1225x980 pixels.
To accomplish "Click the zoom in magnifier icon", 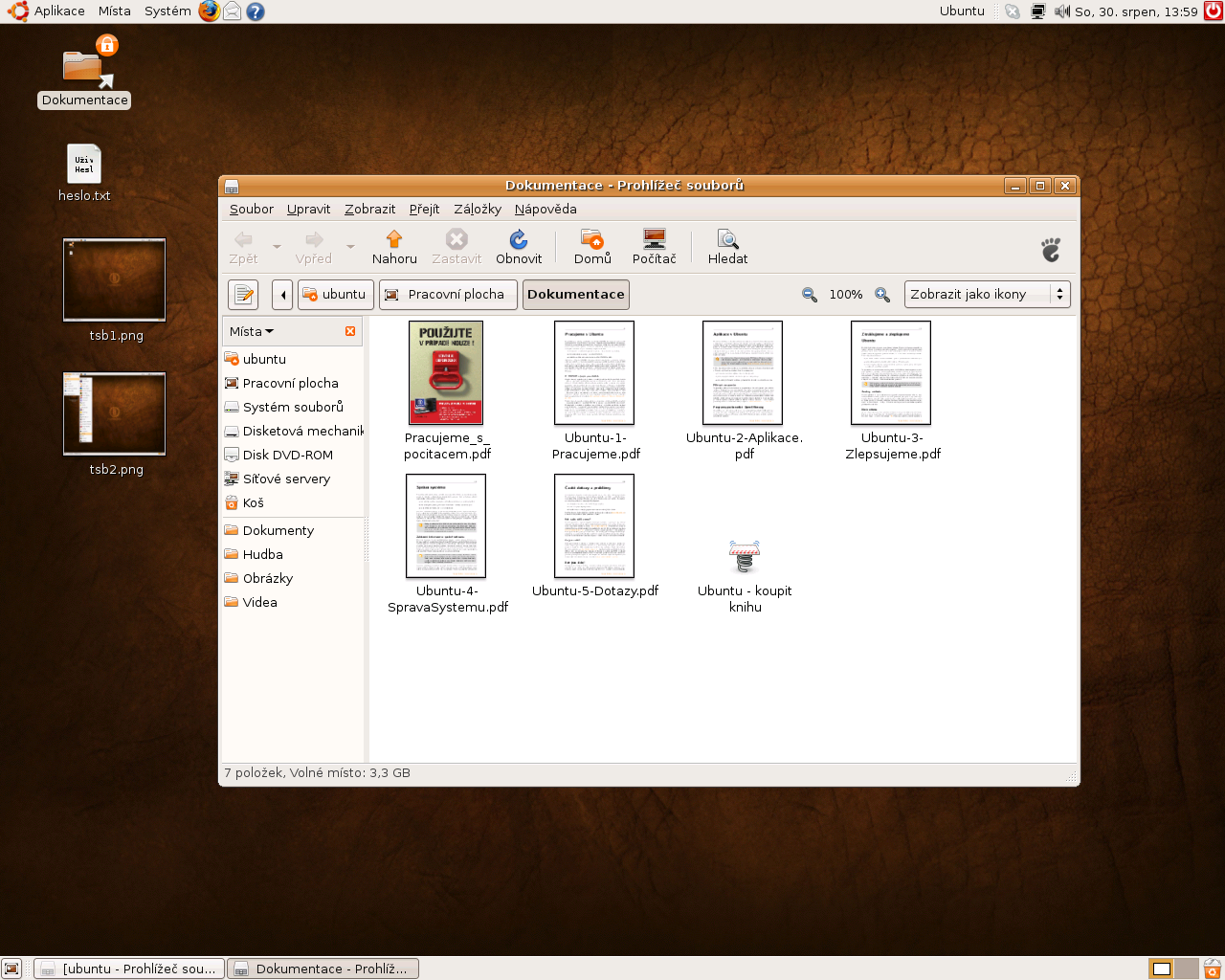I will (x=882, y=295).
